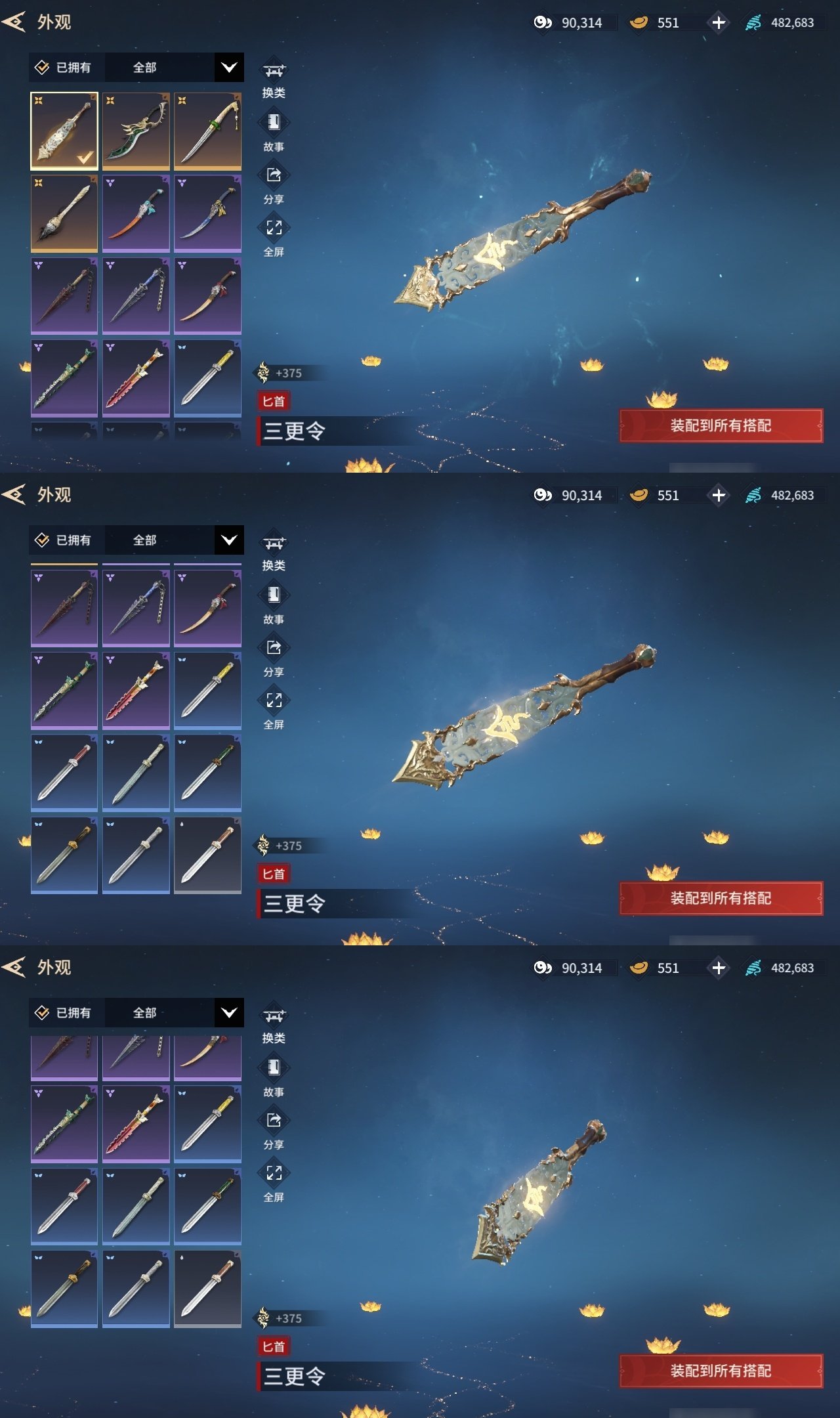Expand the 全部 dropdown arrow in the middle screen

(229, 540)
